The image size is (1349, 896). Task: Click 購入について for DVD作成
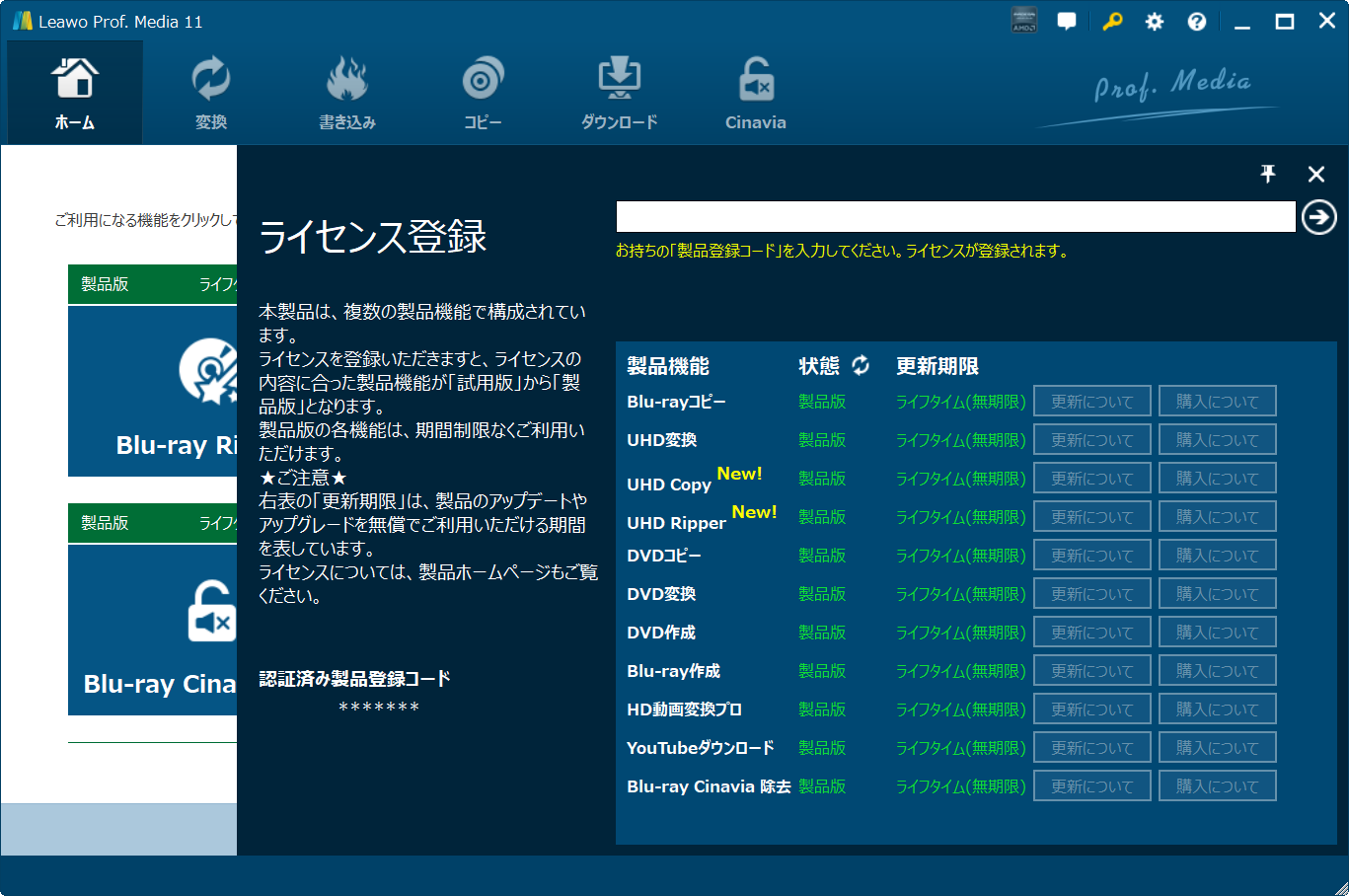coord(1217,633)
